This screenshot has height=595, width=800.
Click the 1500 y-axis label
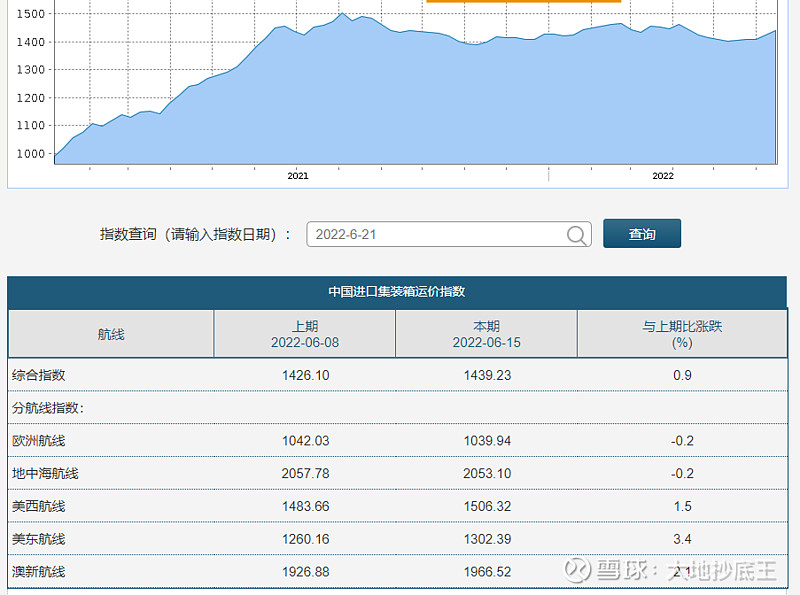31,14
